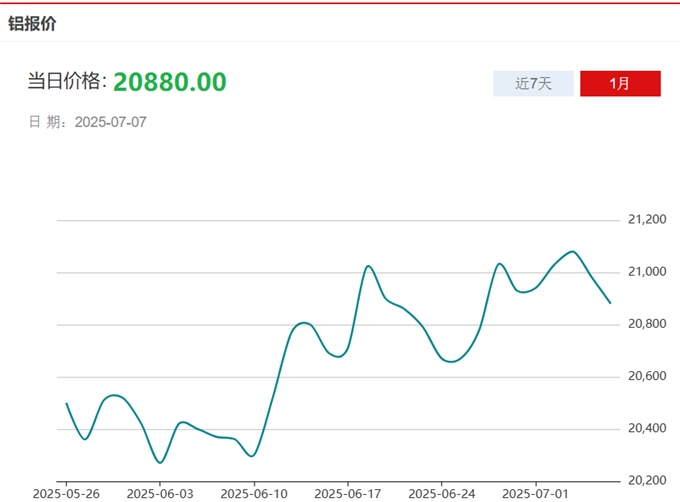Click the 20,800 y-axis label
Viewport: 680px width, 502px height.
pos(646,324)
